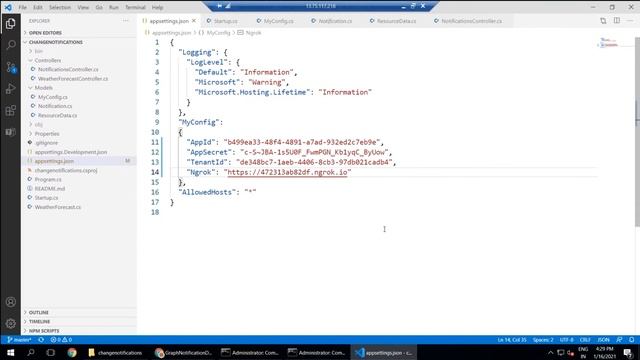Close the appsettings.json tab
Screen dimensions: 640x360
tap(194, 21)
